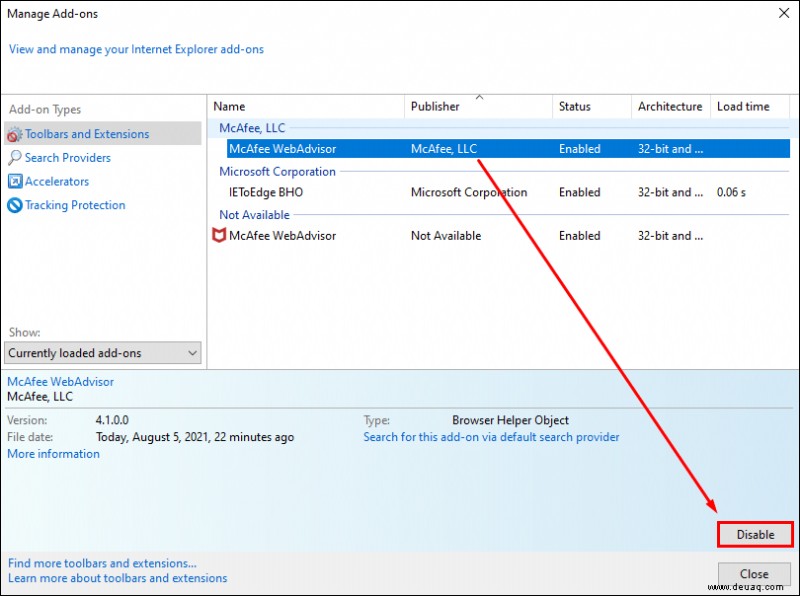Sort by Architecture column header
This screenshot has height=596, width=800.
[x=670, y=106]
